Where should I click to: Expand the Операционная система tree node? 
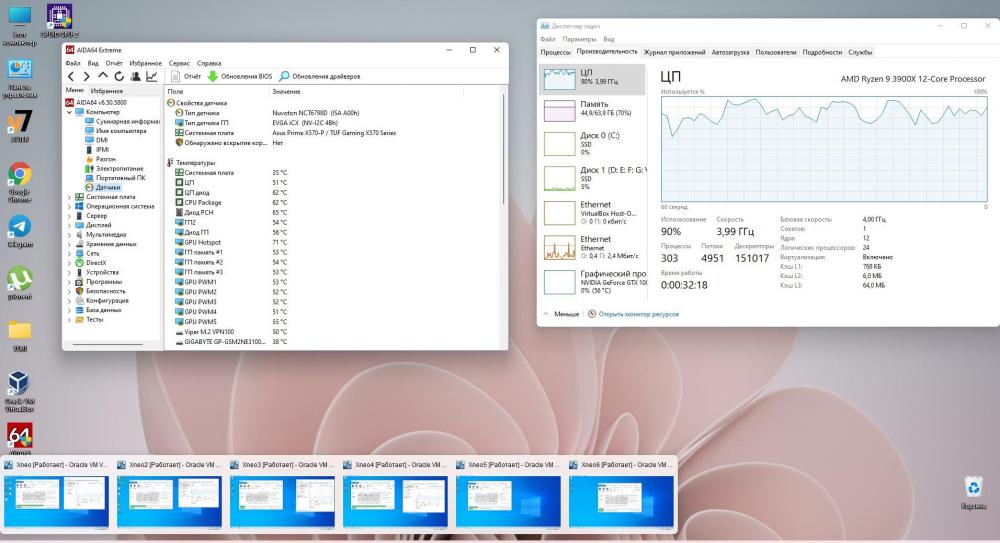pyautogui.click(x=70, y=207)
